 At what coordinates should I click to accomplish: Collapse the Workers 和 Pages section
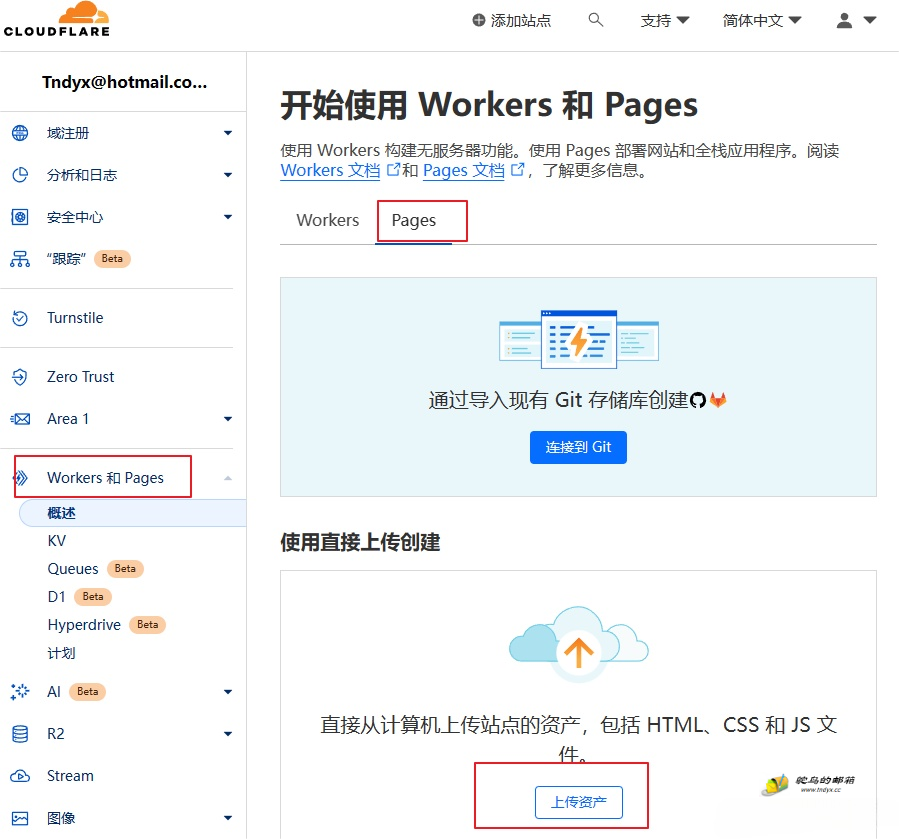(x=228, y=478)
